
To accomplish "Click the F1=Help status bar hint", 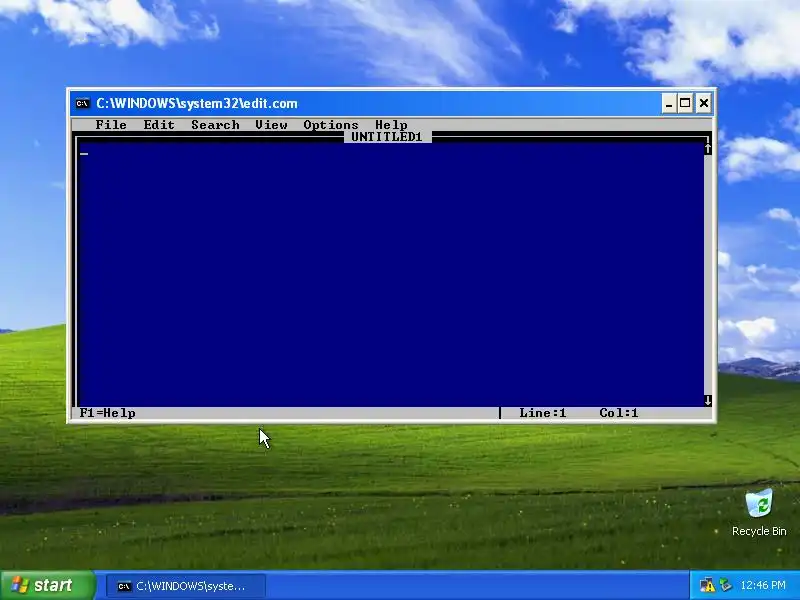I will click(x=107, y=413).
